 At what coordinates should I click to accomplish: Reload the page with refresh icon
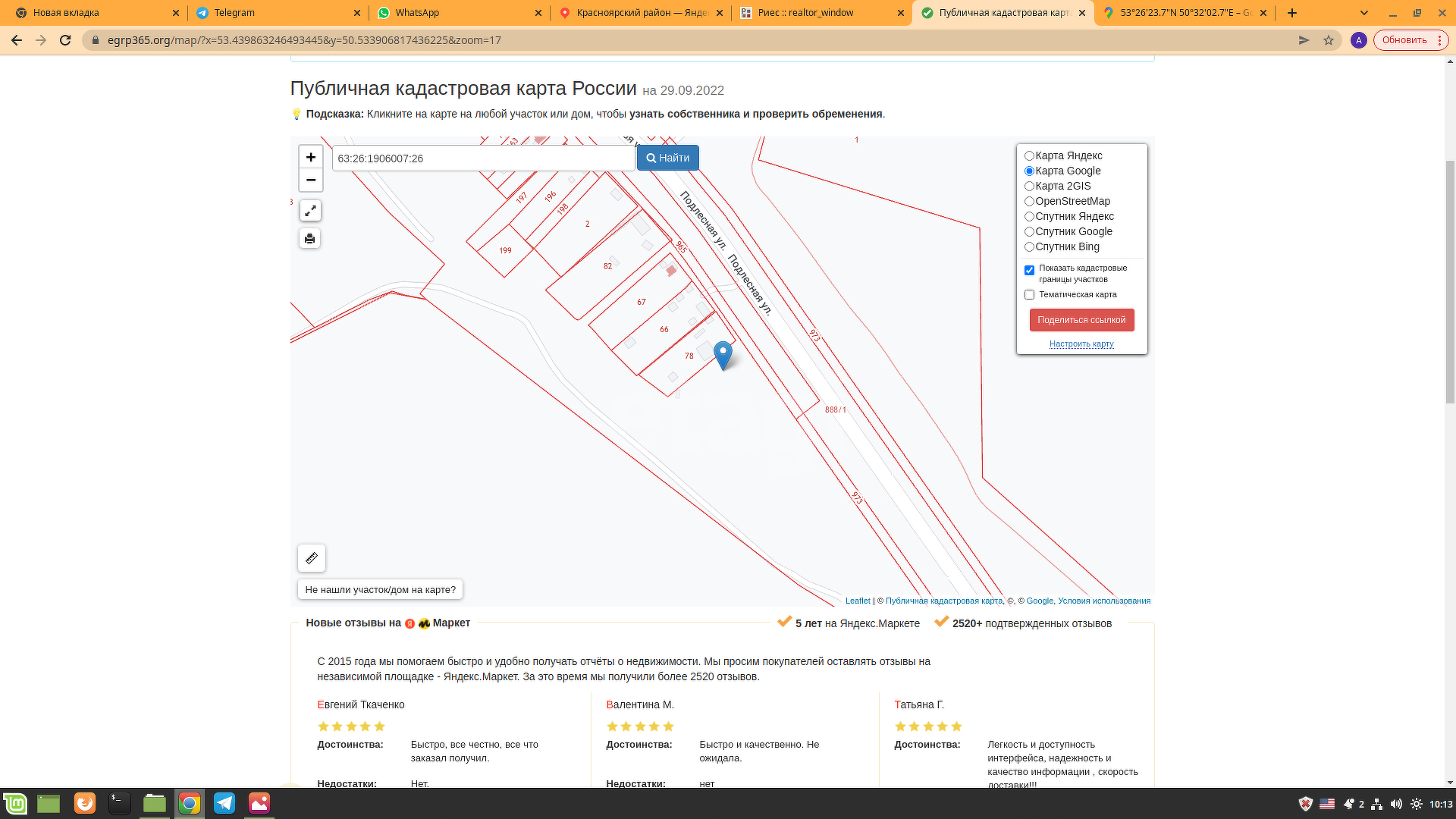[x=65, y=40]
